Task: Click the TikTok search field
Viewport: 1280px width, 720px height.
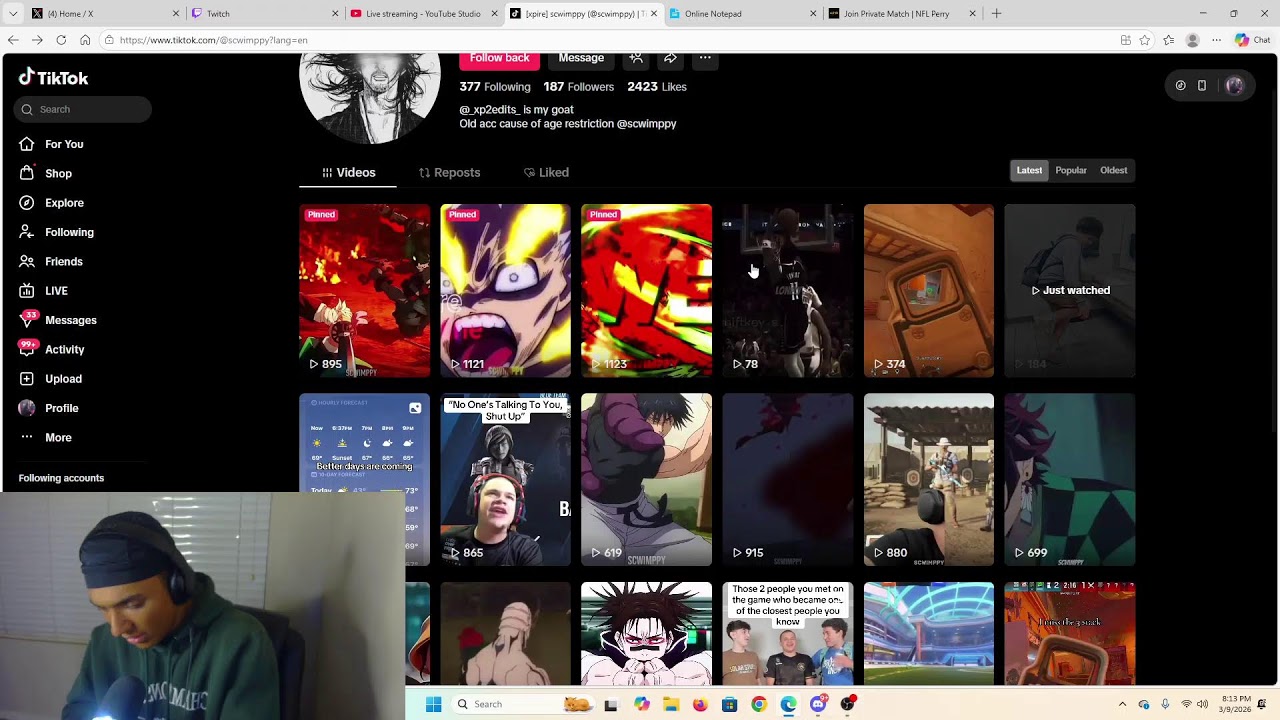Action: 83,109
